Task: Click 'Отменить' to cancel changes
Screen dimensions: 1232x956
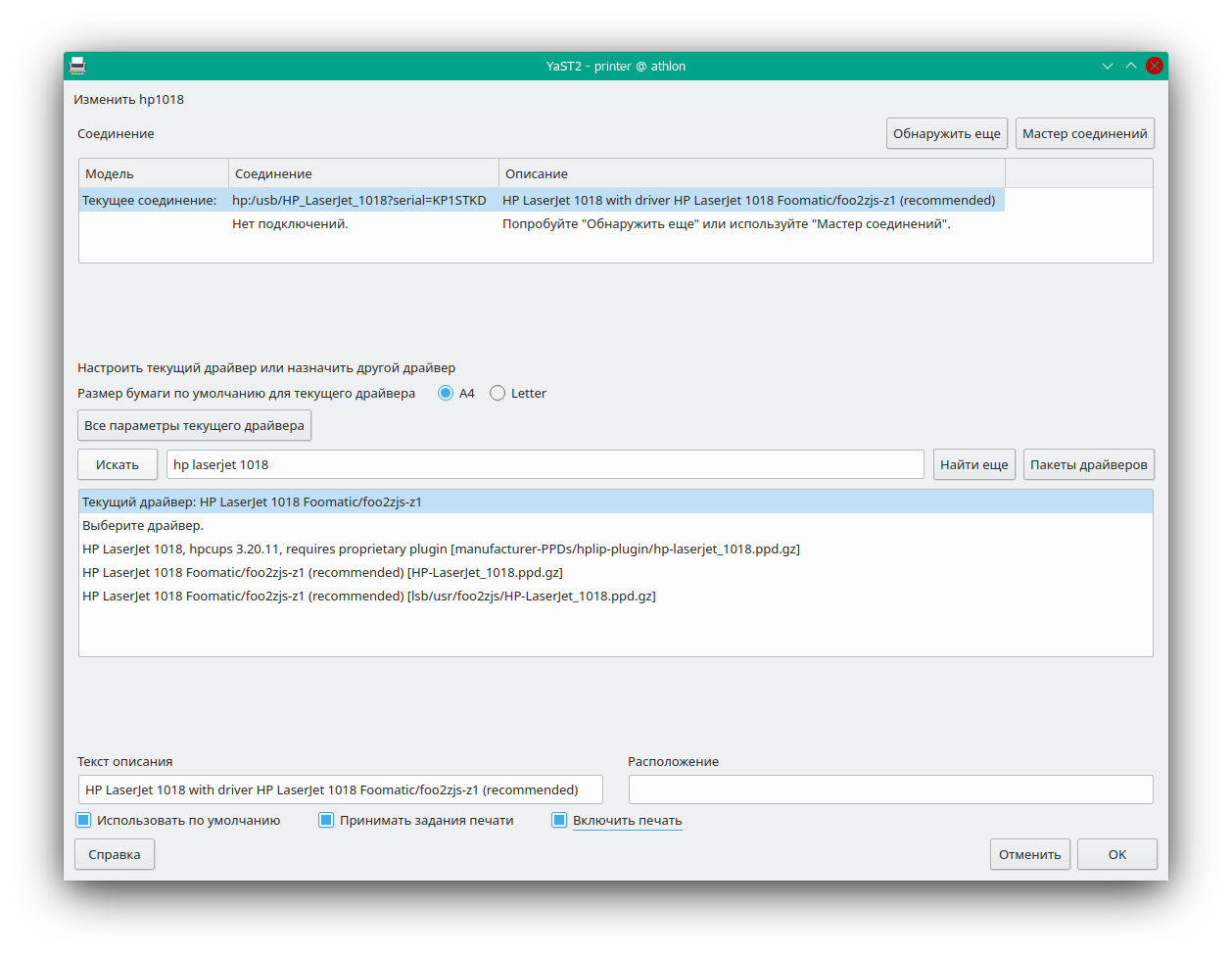Action: pos(1030,854)
